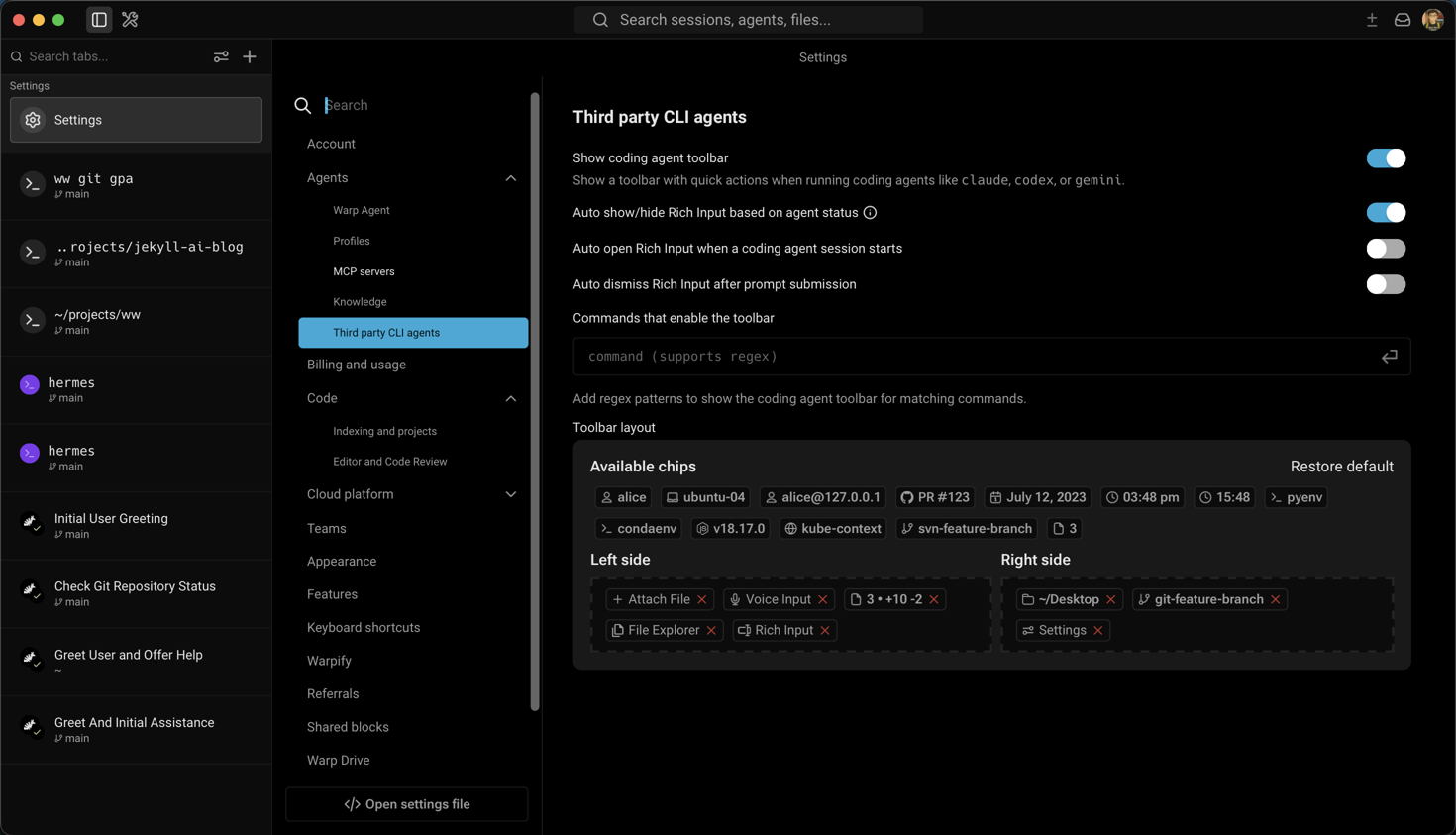The image size is (1456, 835).
Task: Select the 15:48 time chip
Action: [1224, 497]
